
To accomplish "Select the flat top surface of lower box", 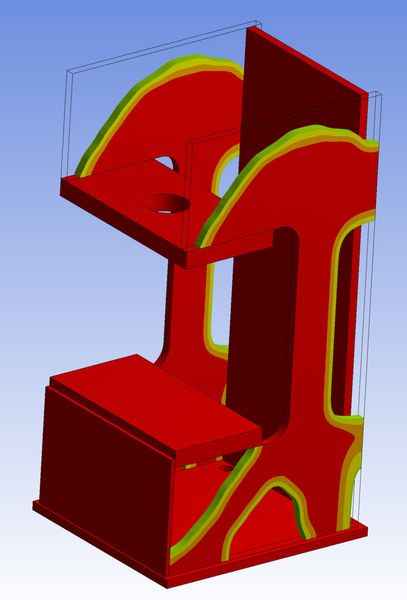I will coord(156,402).
